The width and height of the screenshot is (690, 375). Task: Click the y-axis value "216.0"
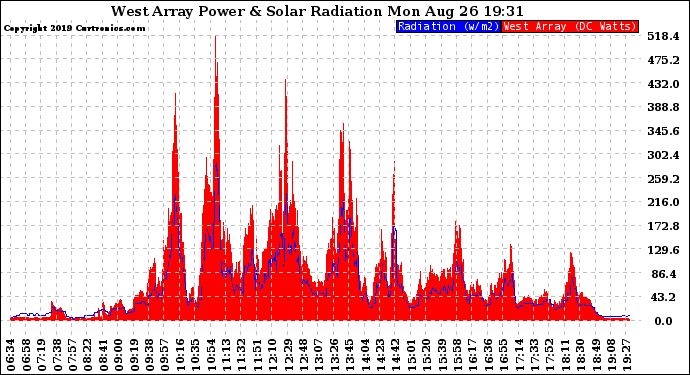tap(663, 202)
